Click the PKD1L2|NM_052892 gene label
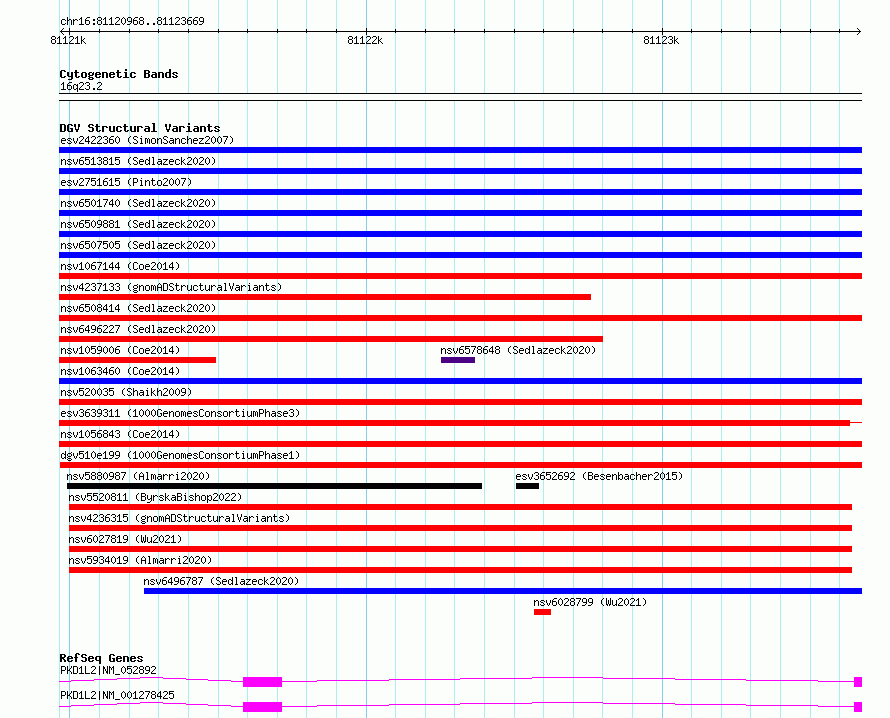 [x=108, y=670]
